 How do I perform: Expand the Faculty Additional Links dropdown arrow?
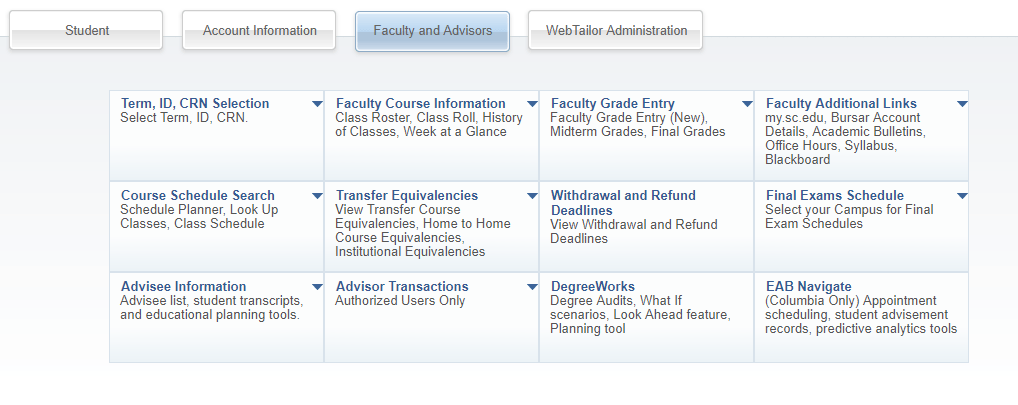pyautogui.click(x=962, y=104)
